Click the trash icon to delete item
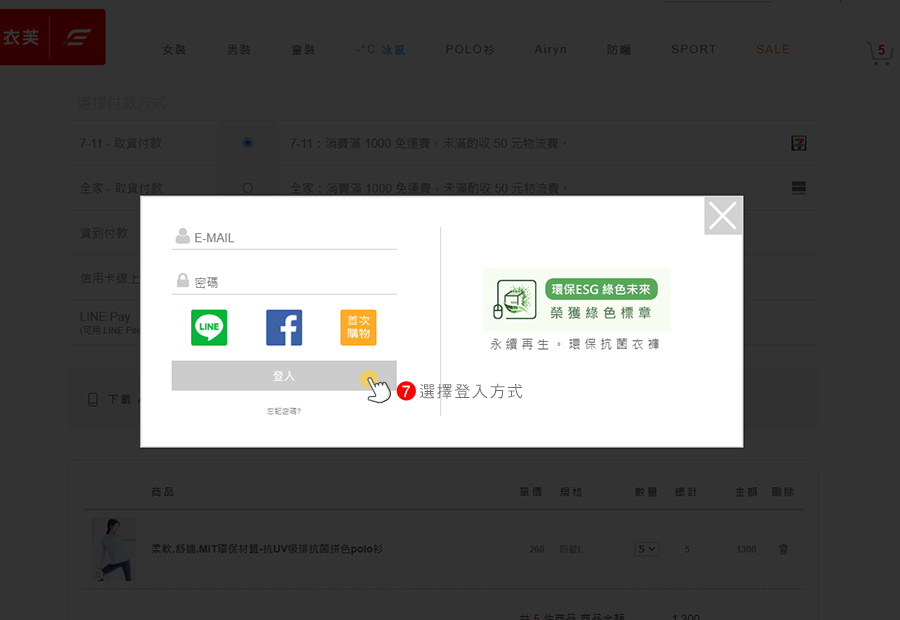This screenshot has height=620, width=900. click(x=783, y=549)
